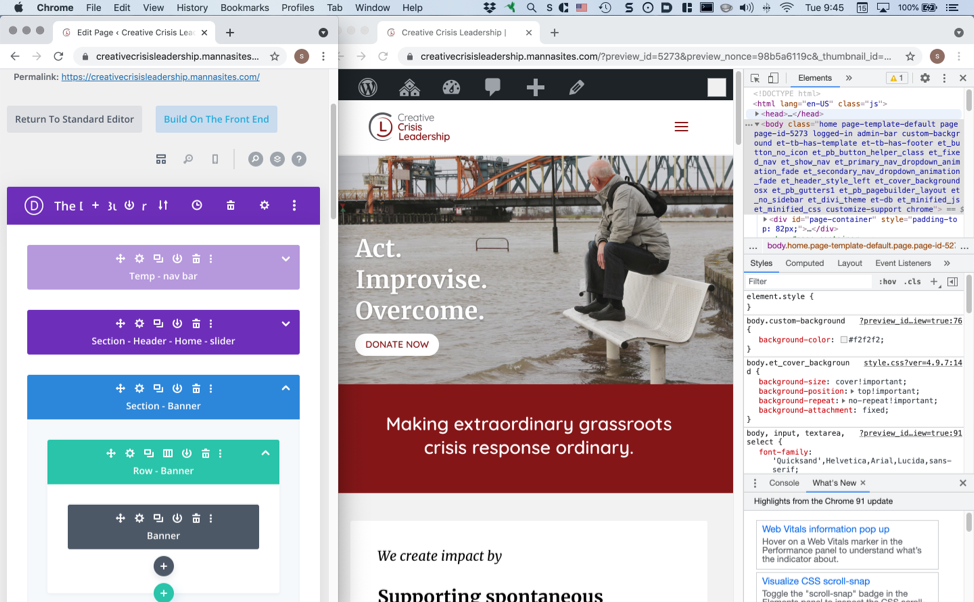Open the Divi search circle icon

(255, 159)
